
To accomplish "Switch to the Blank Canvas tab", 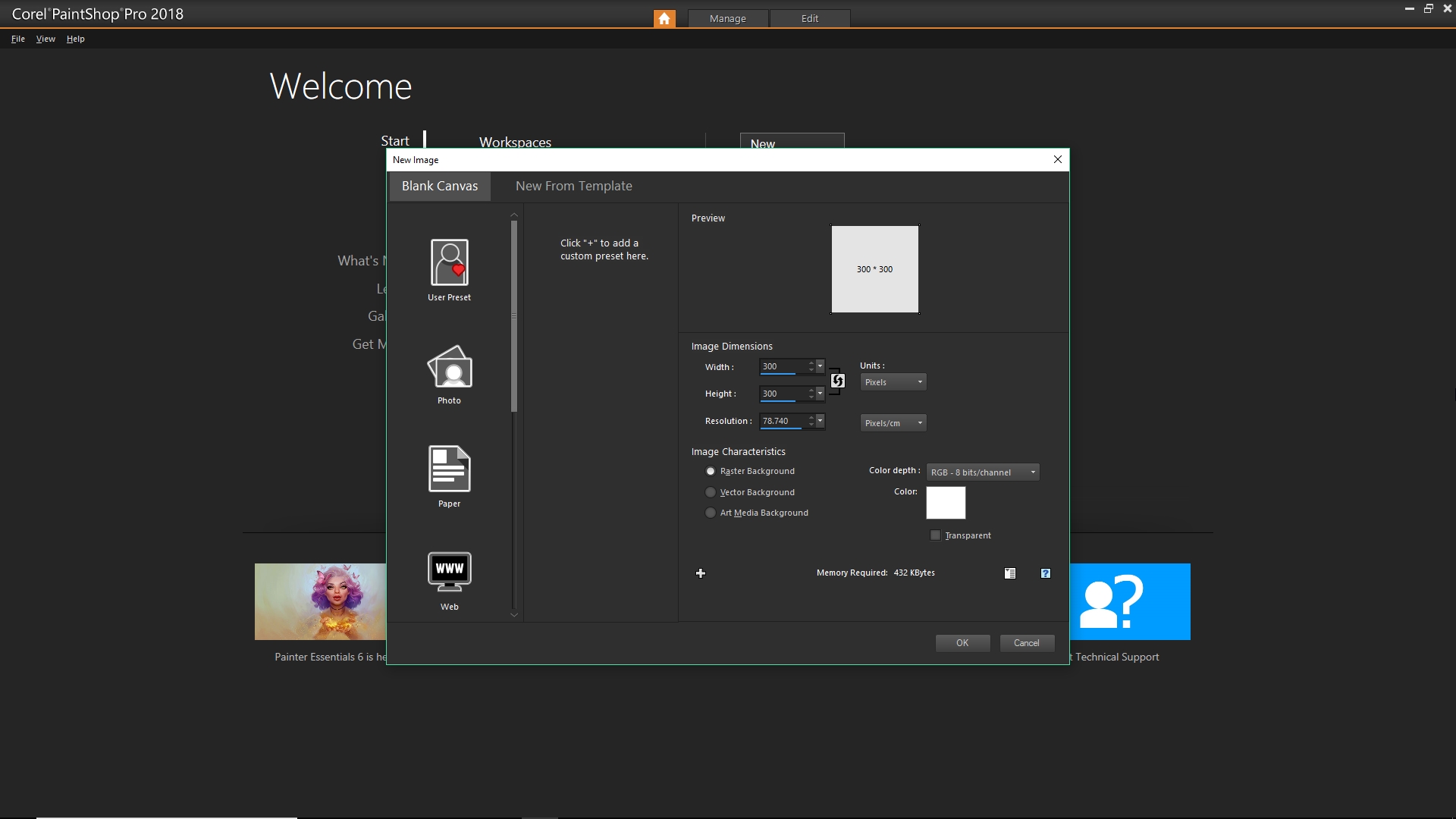I will [440, 187].
